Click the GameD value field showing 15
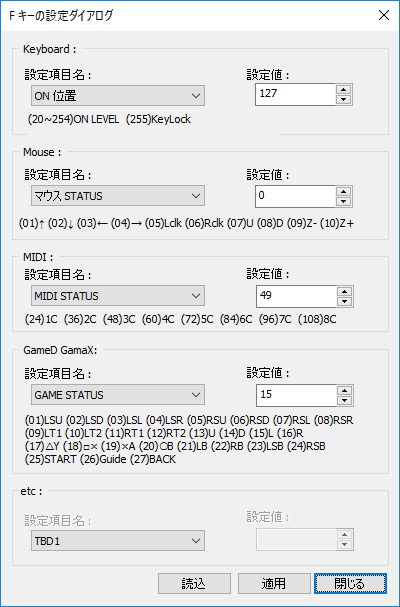This screenshot has height=607, width=400. pyautogui.click(x=296, y=395)
